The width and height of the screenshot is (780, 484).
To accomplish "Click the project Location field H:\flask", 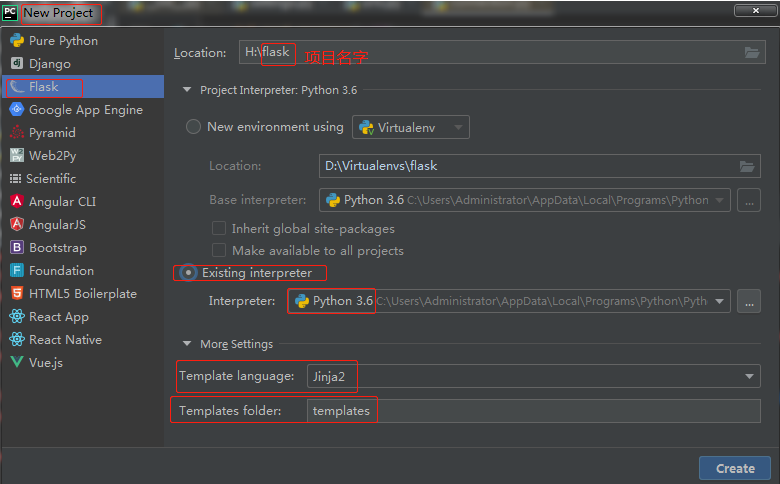I will click(502, 52).
